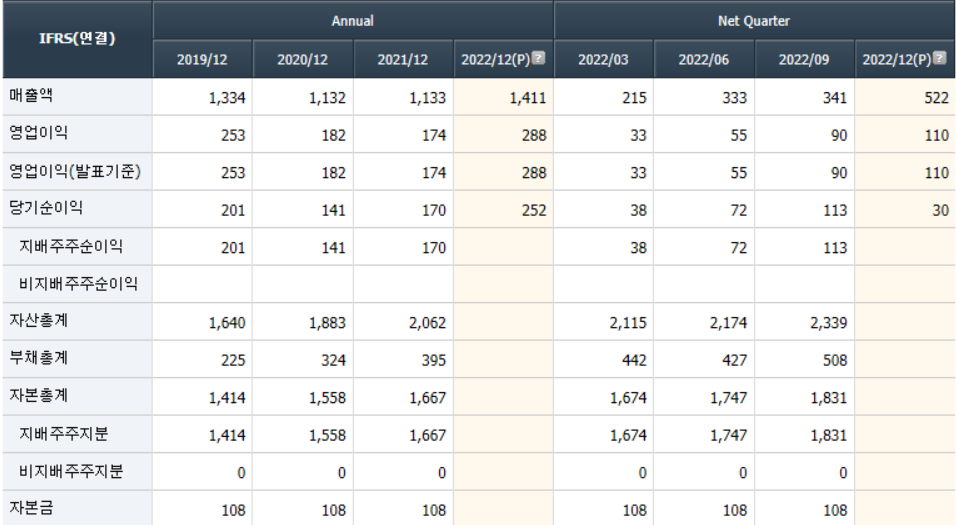Select the 비지배주주지분 row label
Viewport: 956px width, 525px height.
pyautogui.click(x=71, y=471)
